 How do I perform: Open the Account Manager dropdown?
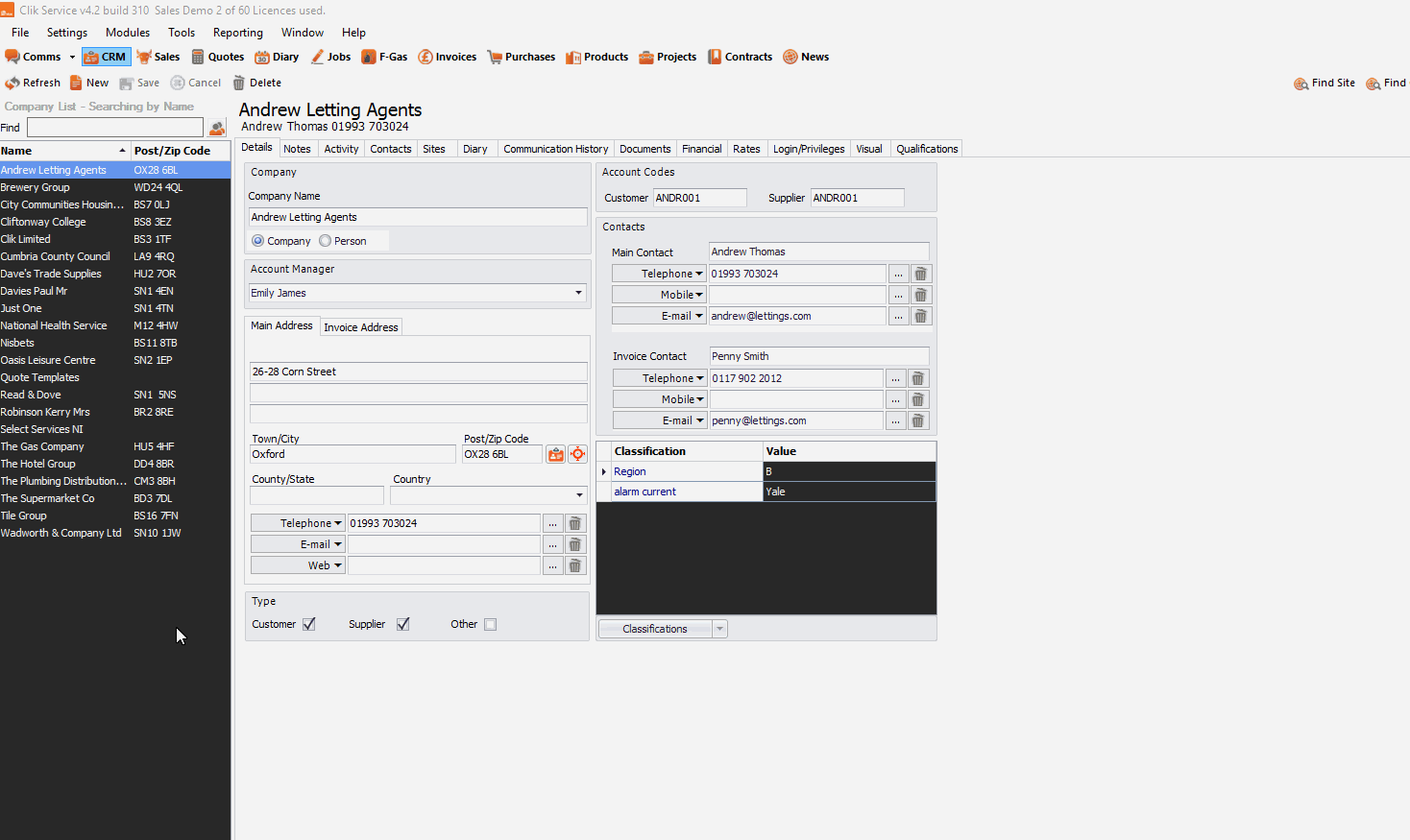pyautogui.click(x=578, y=293)
